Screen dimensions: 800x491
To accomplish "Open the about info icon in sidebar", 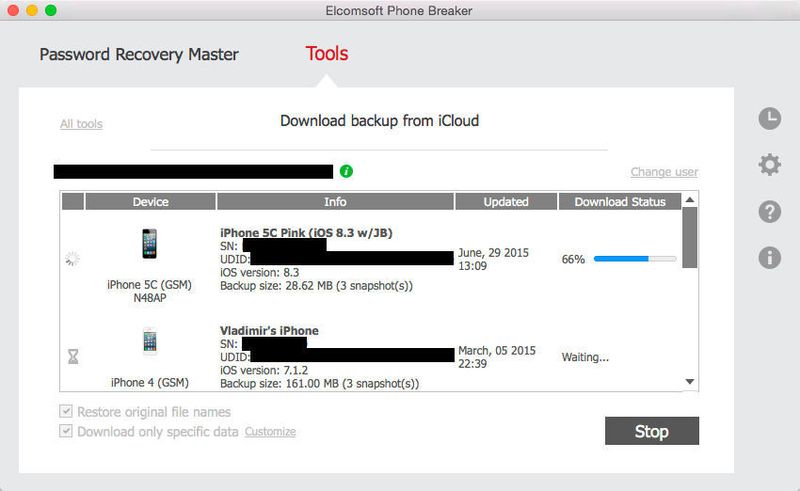I will coord(769,257).
